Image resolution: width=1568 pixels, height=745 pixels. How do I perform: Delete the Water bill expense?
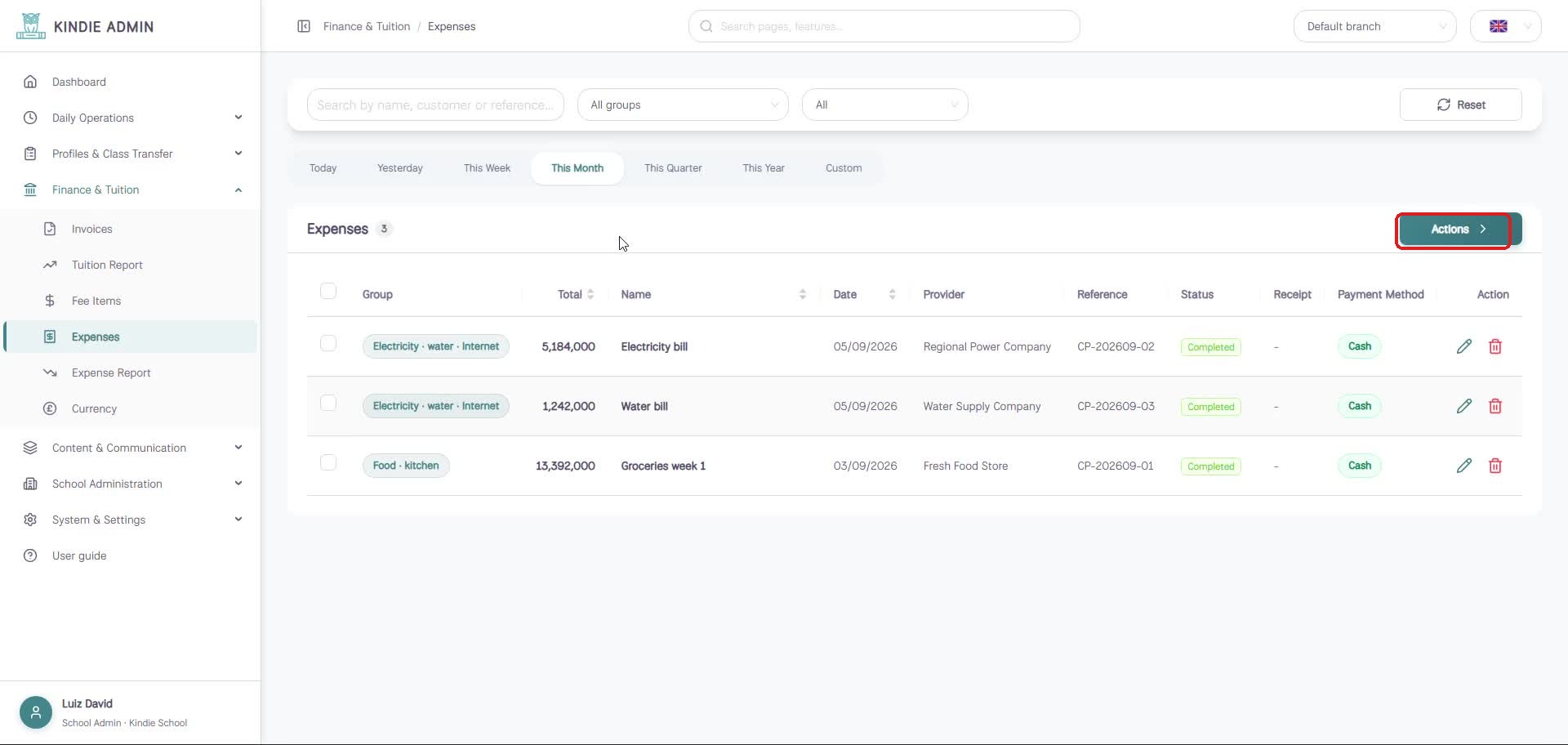coord(1495,406)
